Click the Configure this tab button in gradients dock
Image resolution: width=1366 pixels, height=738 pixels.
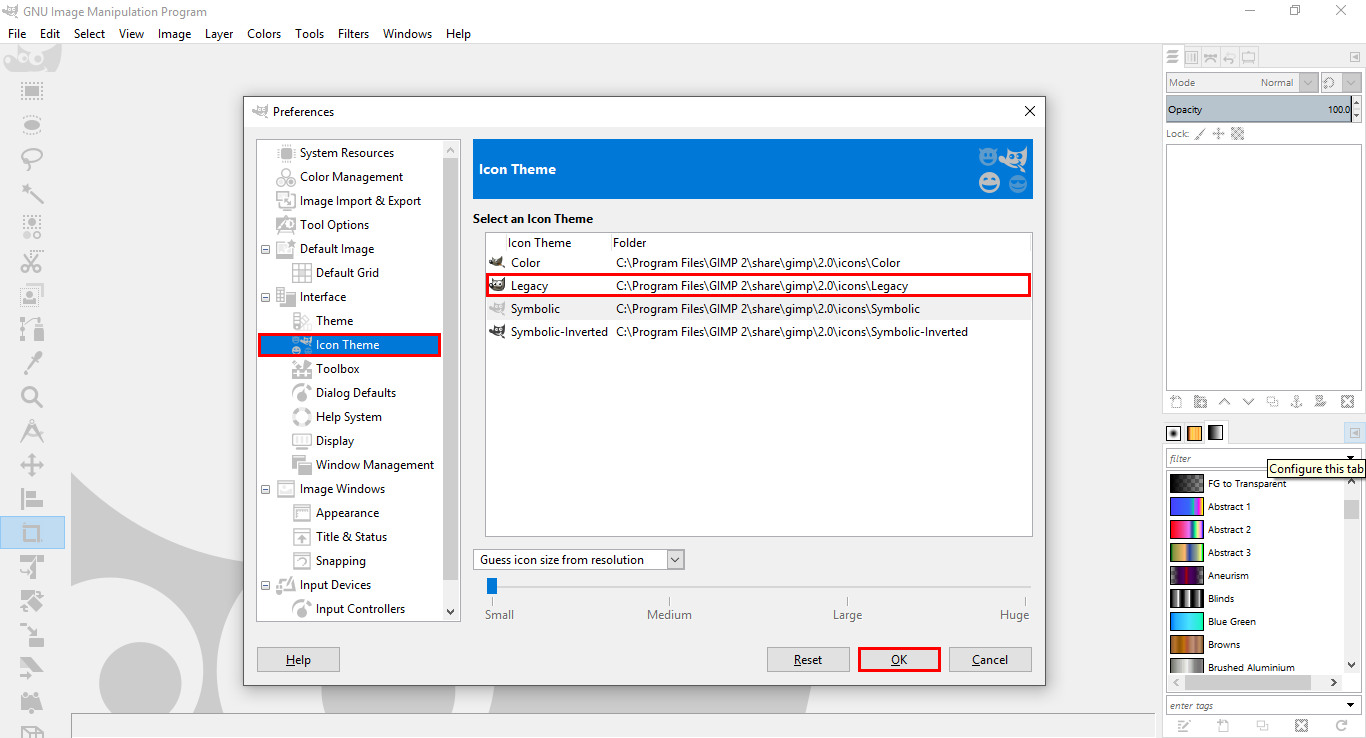click(1353, 433)
